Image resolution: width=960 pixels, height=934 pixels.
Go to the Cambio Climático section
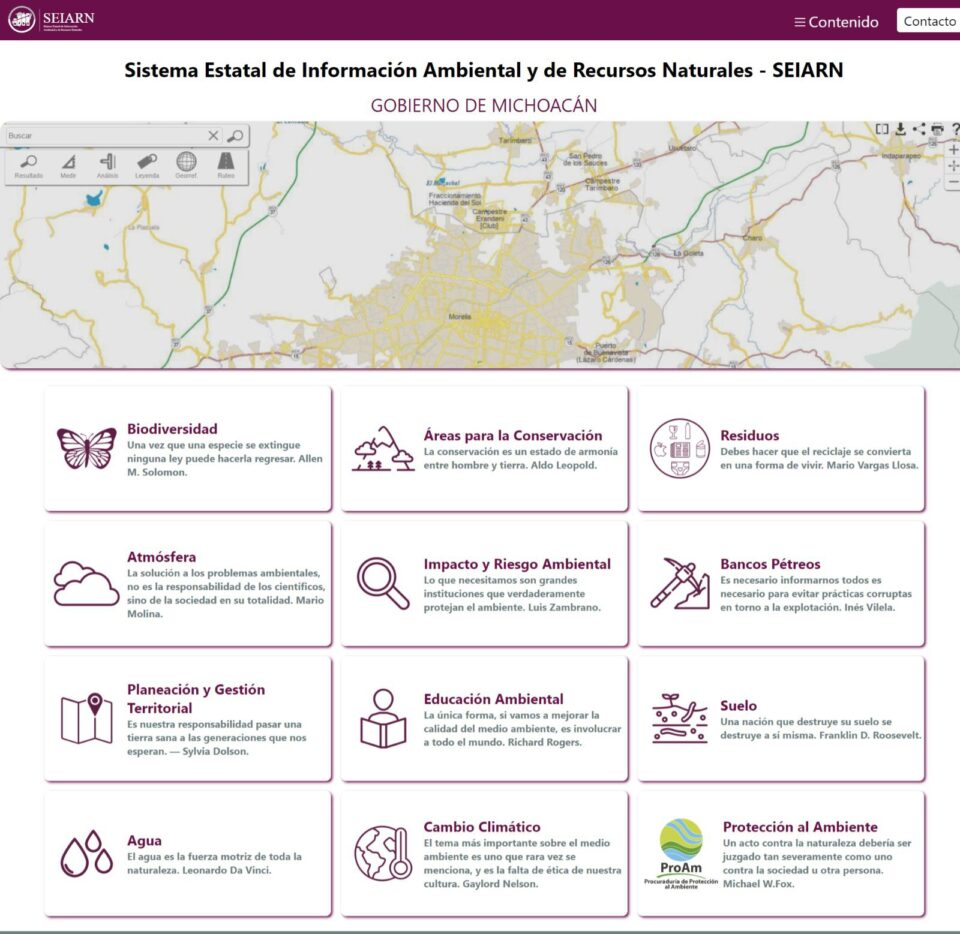(484, 853)
